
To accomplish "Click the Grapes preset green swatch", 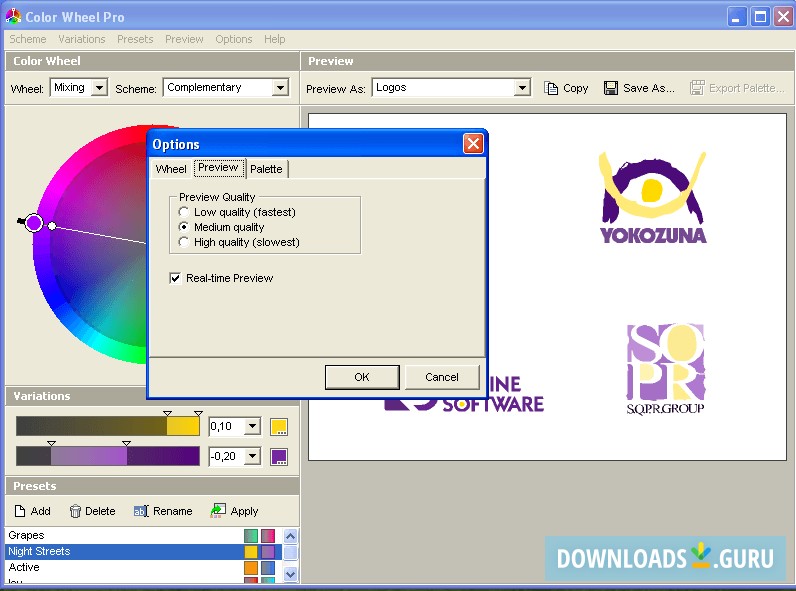I will click(x=251, y=536).
